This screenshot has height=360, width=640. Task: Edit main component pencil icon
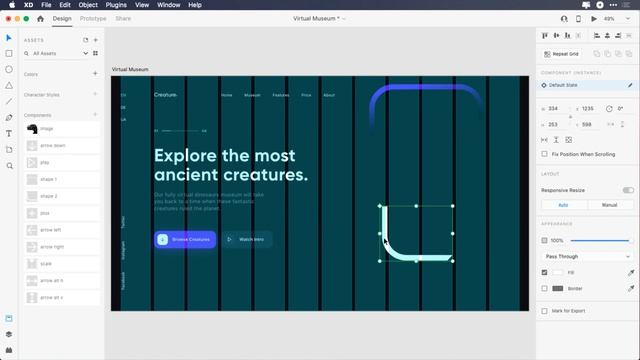tap(630, 85)
